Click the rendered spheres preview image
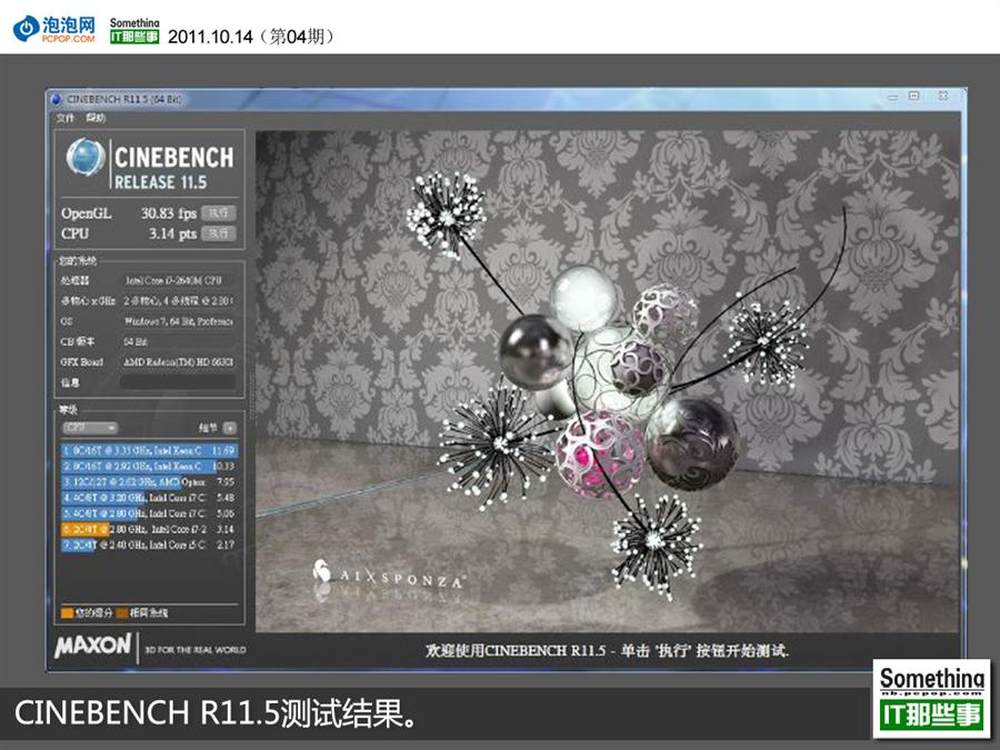The image size is (1000, 750). 607,381
